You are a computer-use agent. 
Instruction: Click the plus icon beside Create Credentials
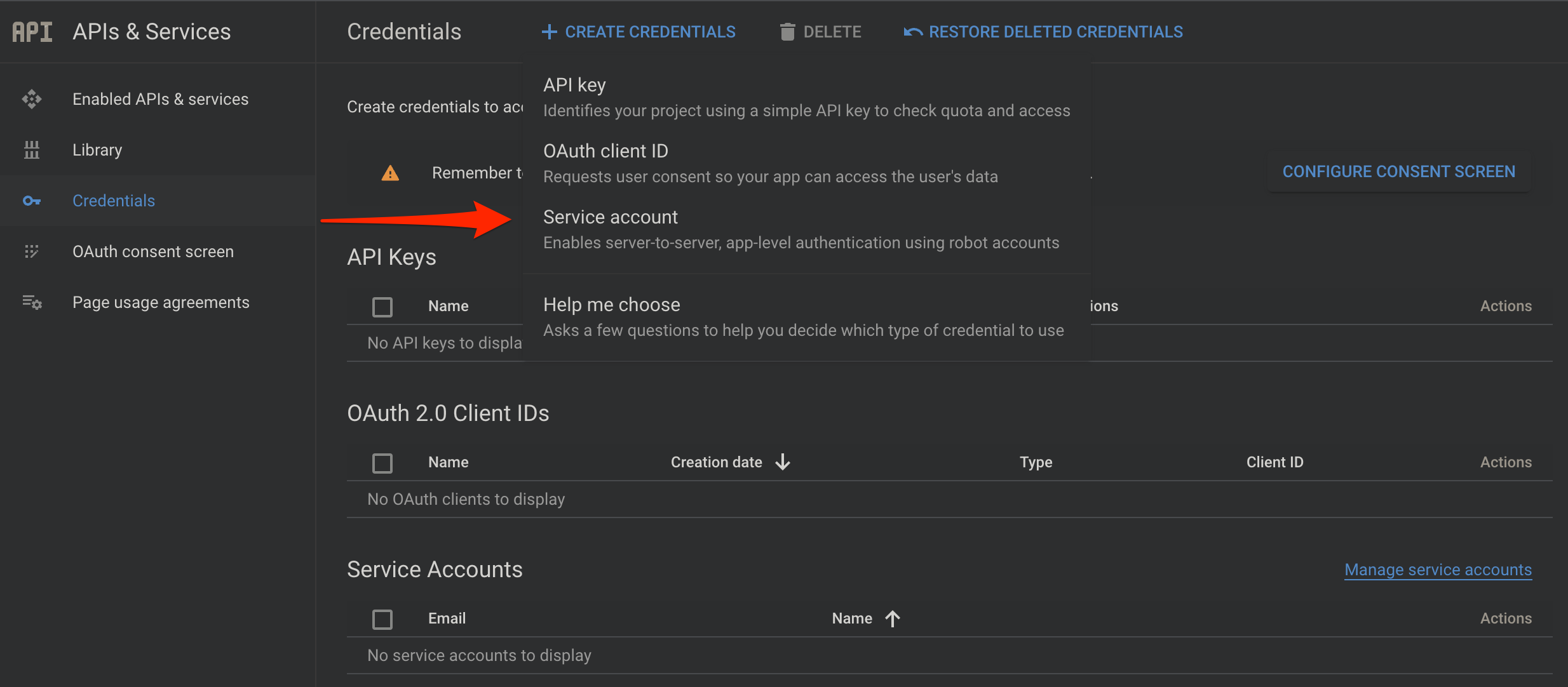550,32
